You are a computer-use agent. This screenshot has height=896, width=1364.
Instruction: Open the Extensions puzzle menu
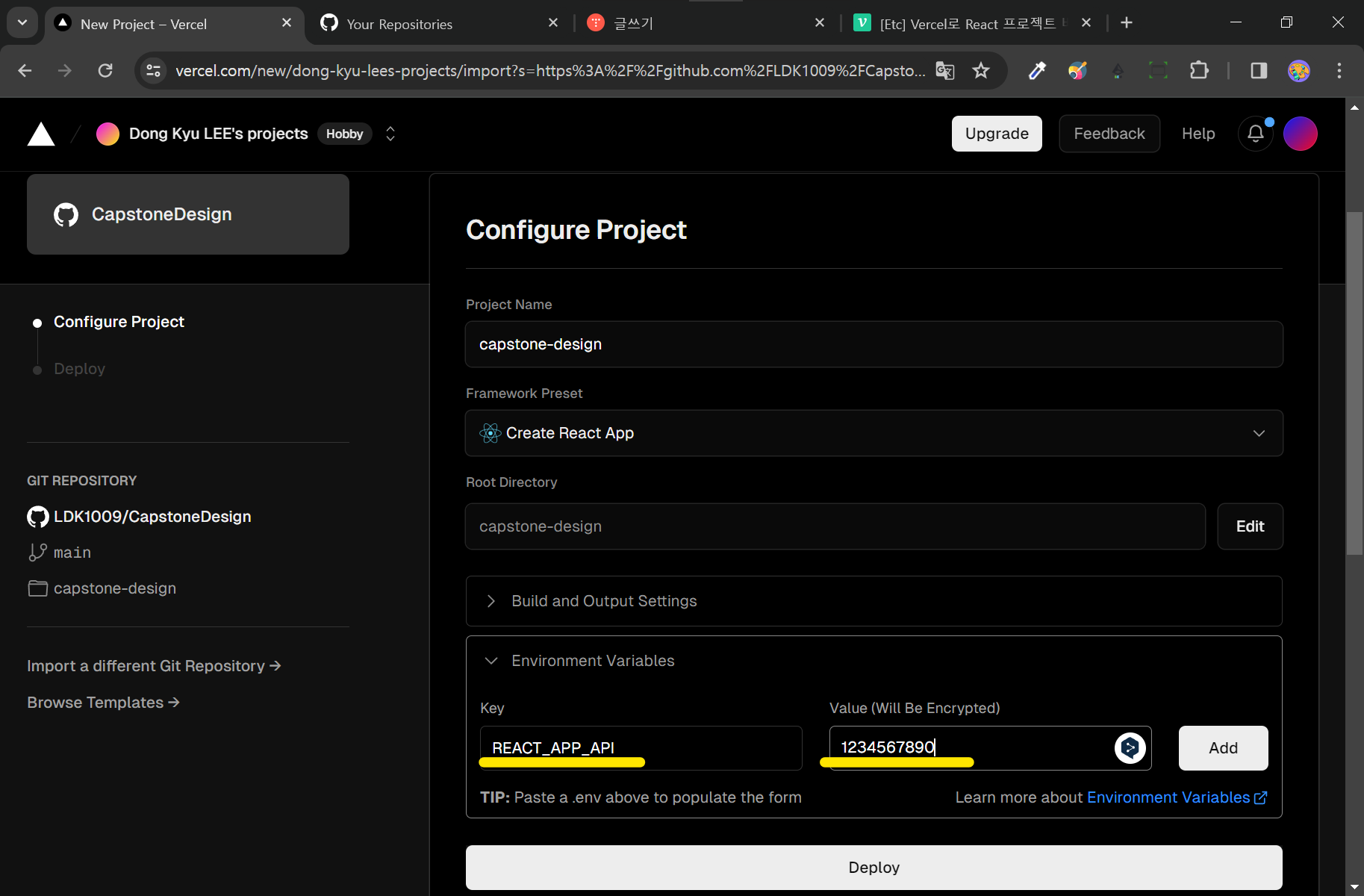point(1199,71)
